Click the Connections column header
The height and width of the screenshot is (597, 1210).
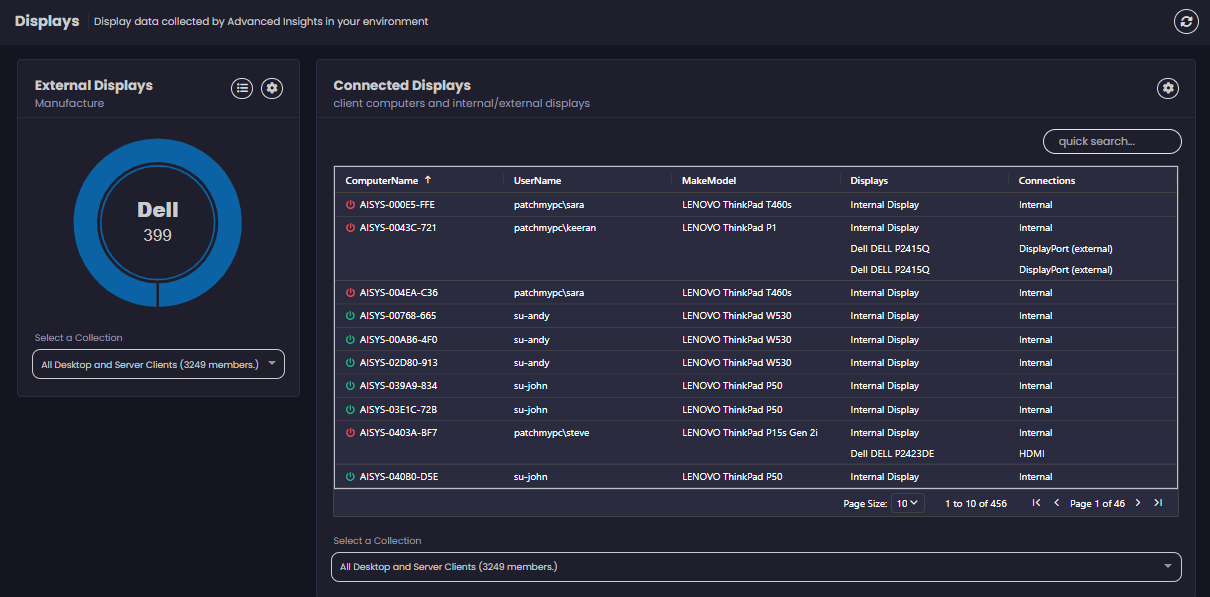click(x=1047, y=181)
